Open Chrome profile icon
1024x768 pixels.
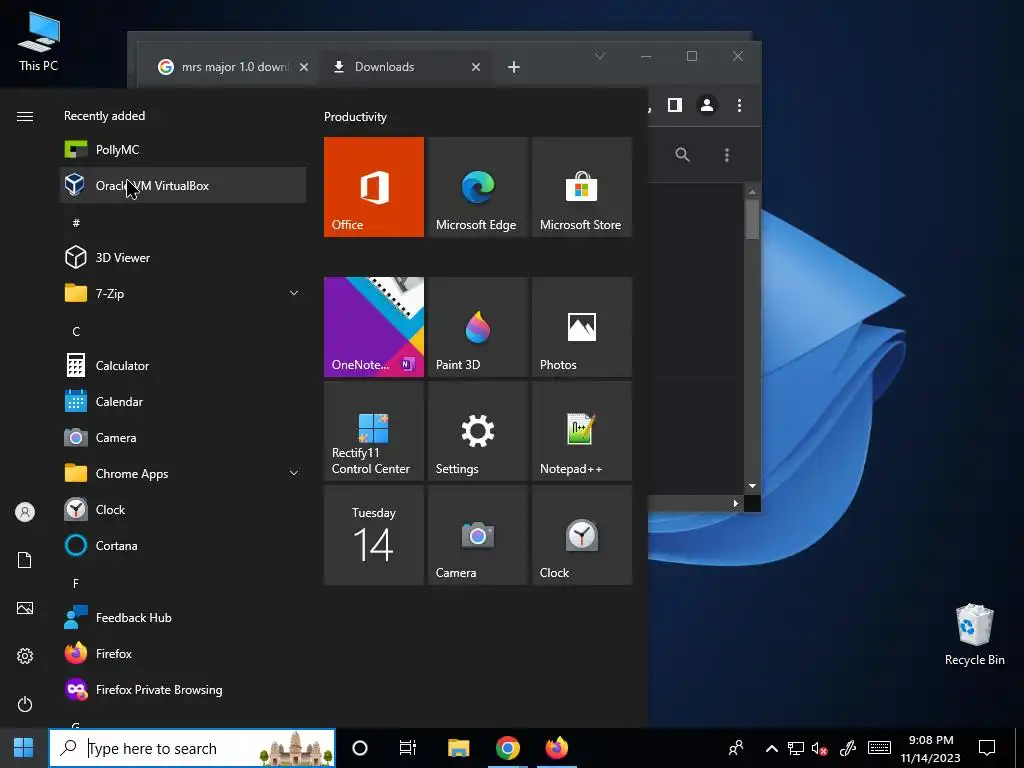(x=707, y=105)
